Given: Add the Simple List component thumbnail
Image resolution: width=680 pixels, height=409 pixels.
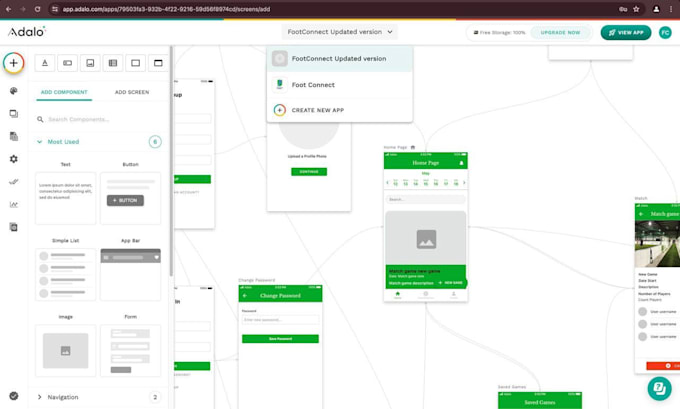Looking at the screenshot, I should 65,275.
